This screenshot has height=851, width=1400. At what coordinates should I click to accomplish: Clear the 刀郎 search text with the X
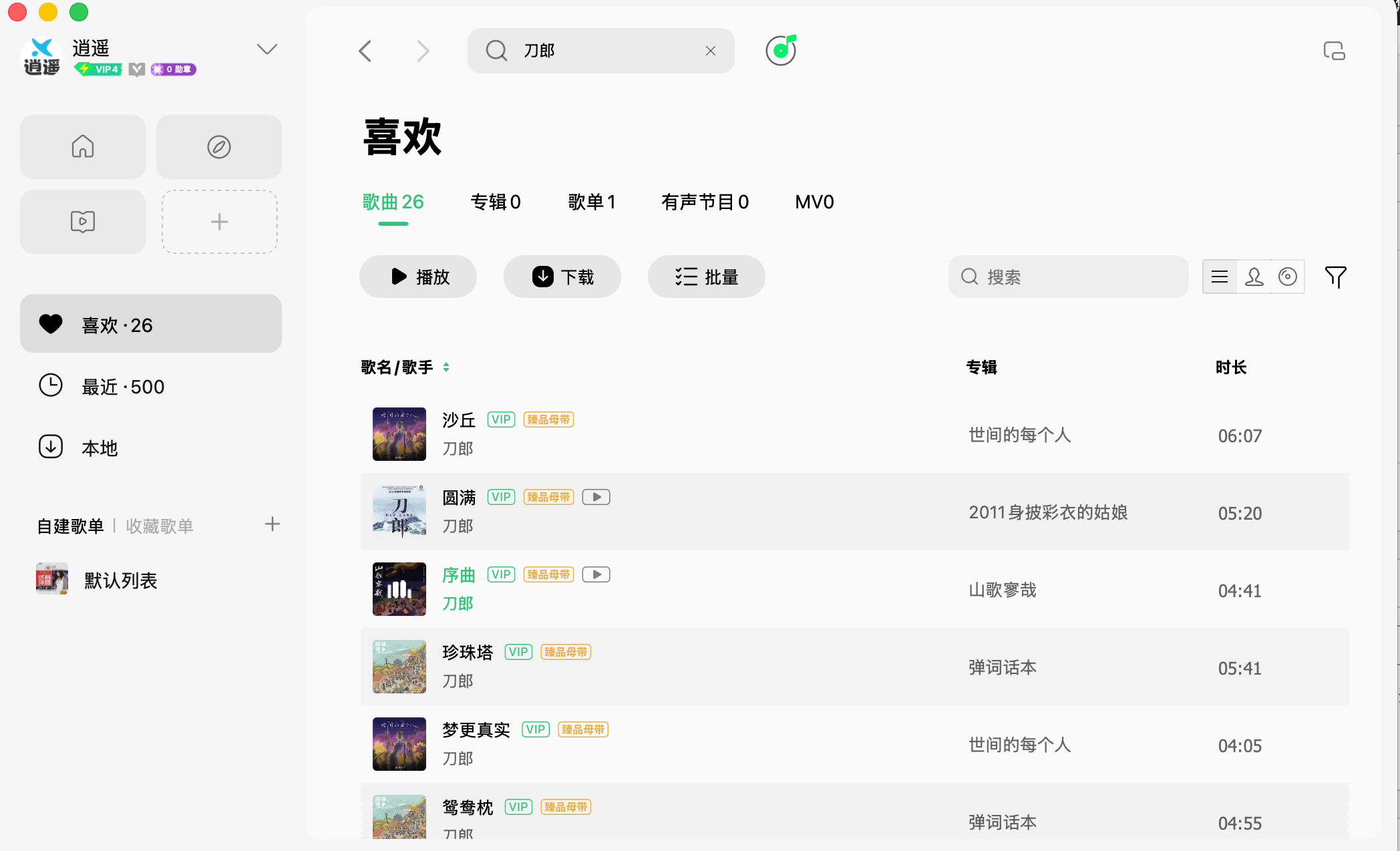[x=710, y=50]
